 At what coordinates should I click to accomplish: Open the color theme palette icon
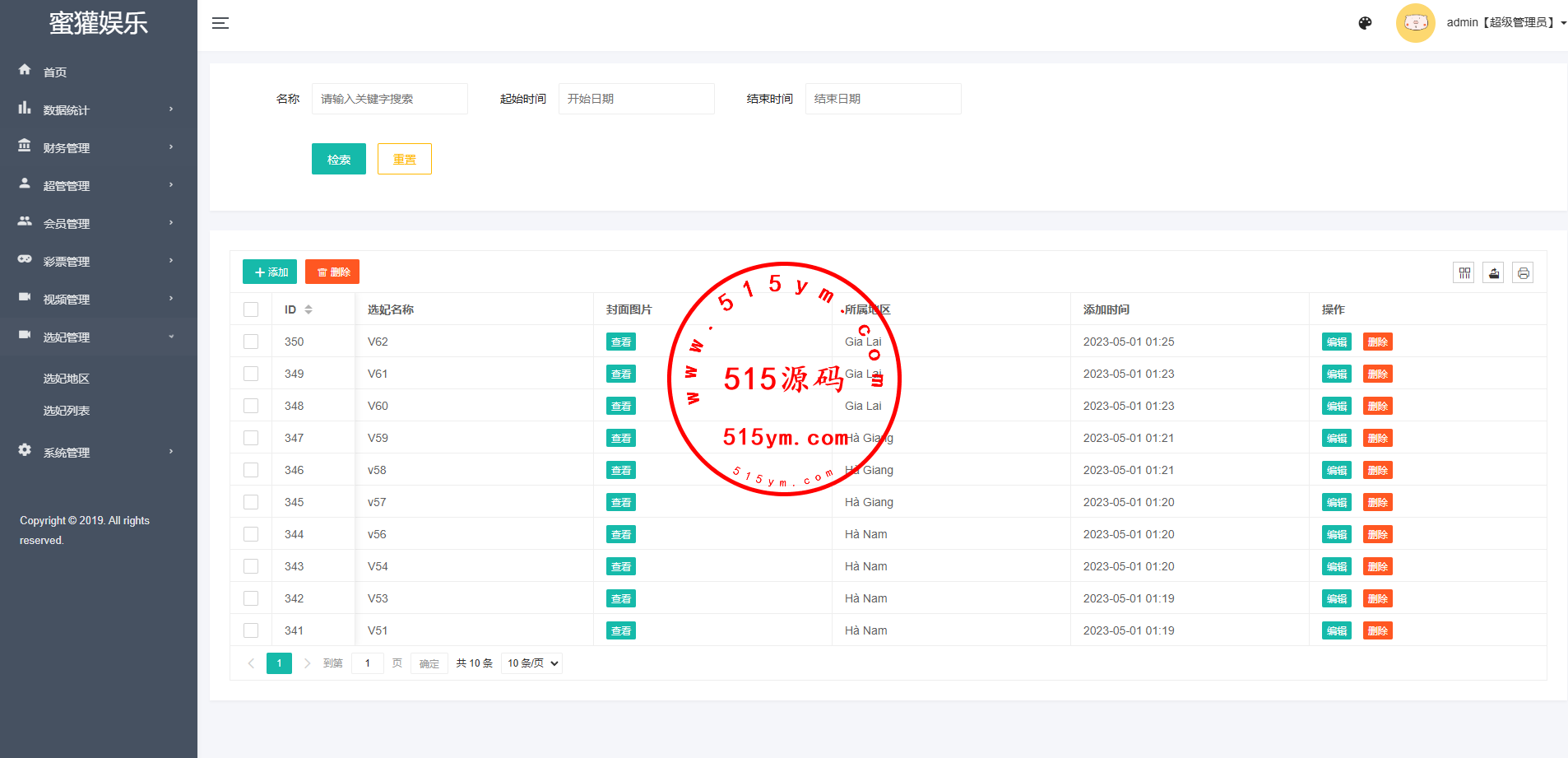(1365, 23)
